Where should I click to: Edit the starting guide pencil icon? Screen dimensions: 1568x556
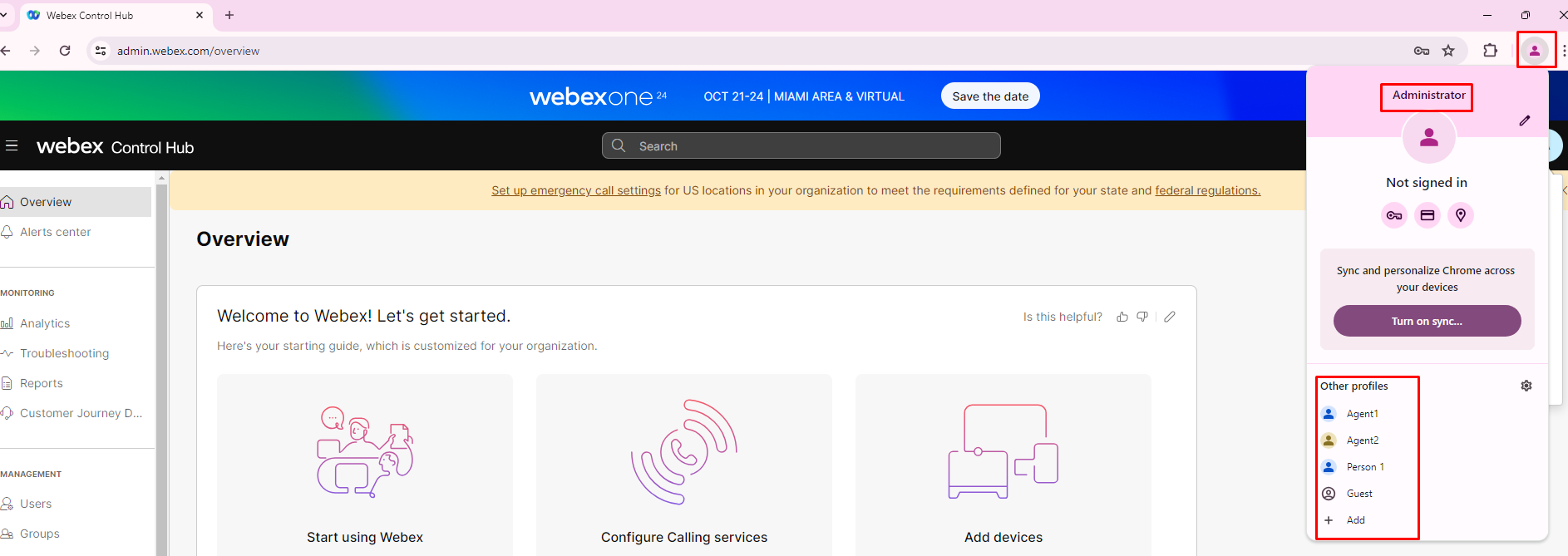[x=1170, y=317]
